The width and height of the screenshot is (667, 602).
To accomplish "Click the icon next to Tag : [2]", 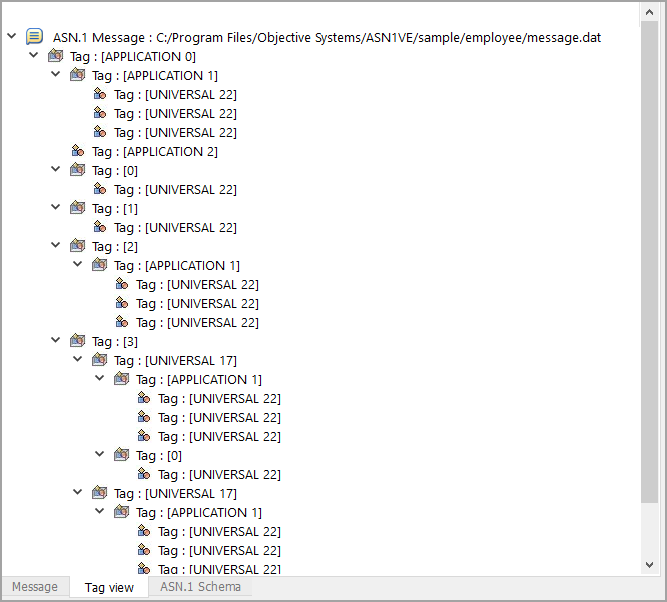I will (x=78, y=246).
